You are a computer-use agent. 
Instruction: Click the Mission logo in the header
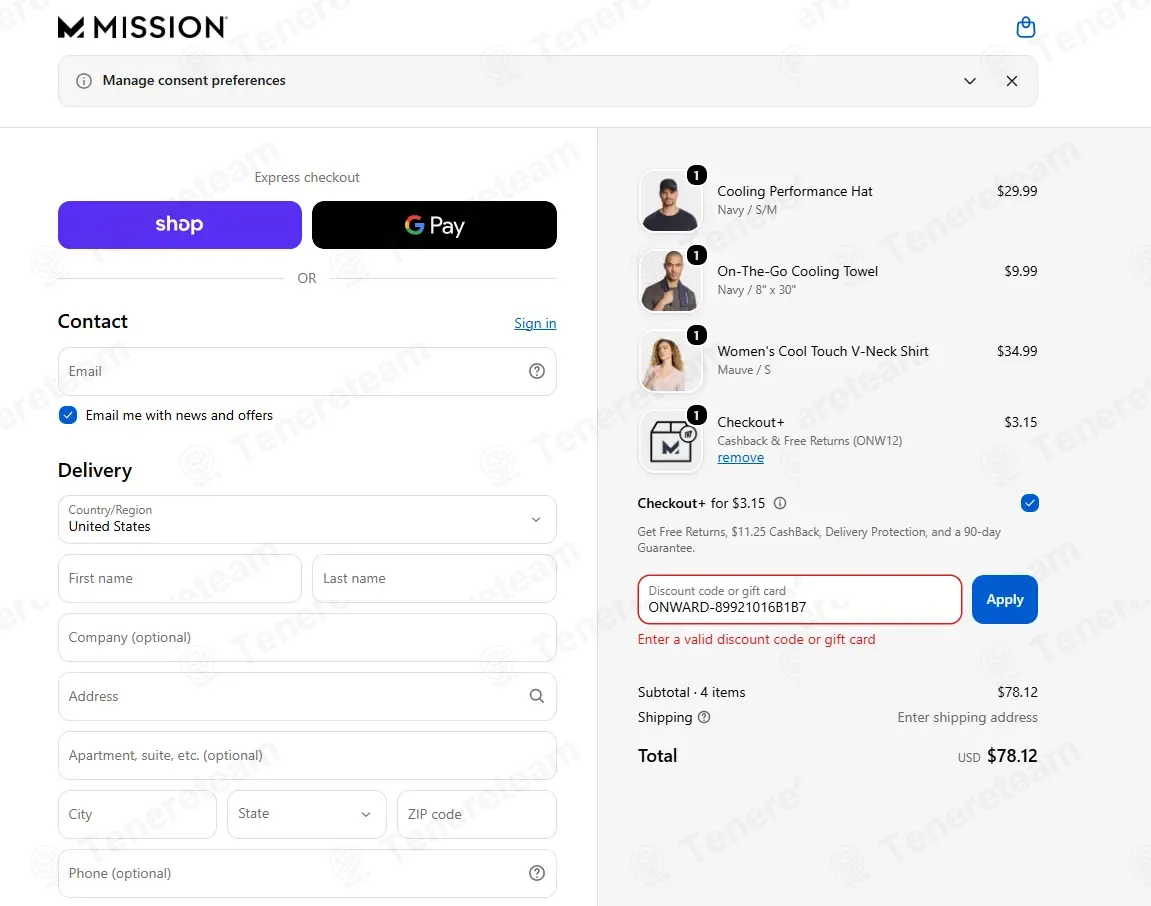tap(142, 27)
